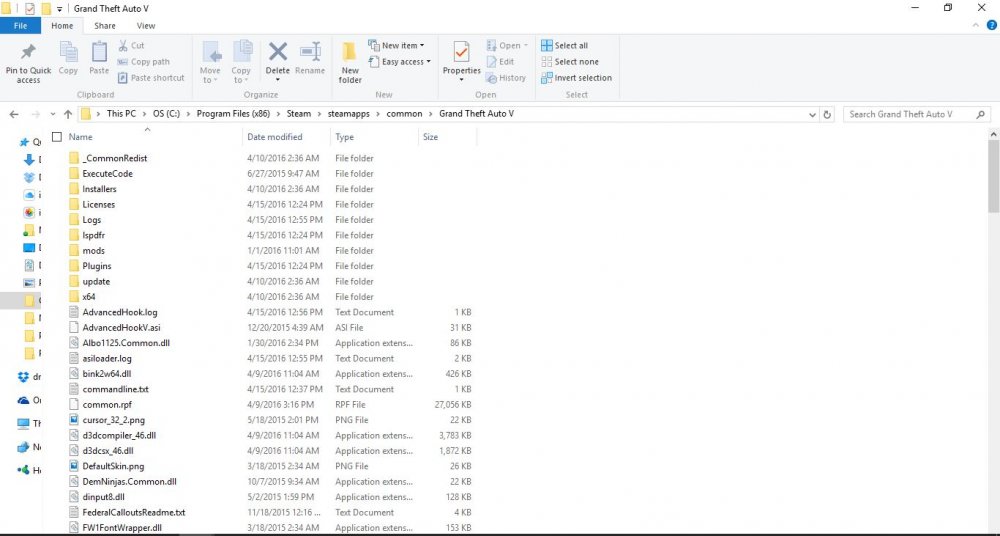Open Properties checkmark icon
Screen dimensions: 1000x536
pos(461,52)
